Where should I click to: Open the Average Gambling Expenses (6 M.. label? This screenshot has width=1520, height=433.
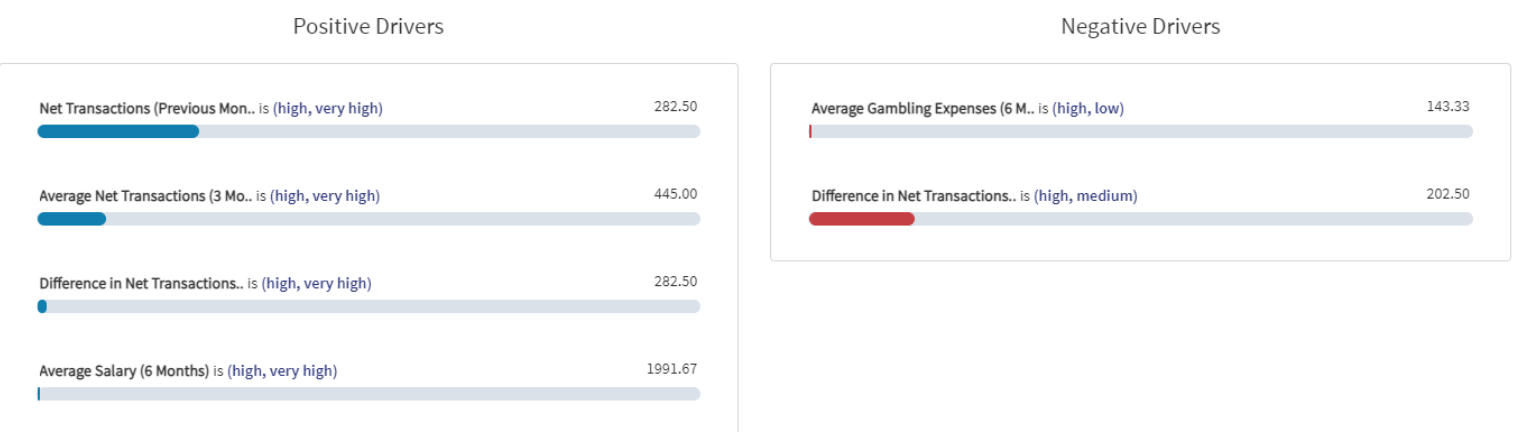[922, 108]
